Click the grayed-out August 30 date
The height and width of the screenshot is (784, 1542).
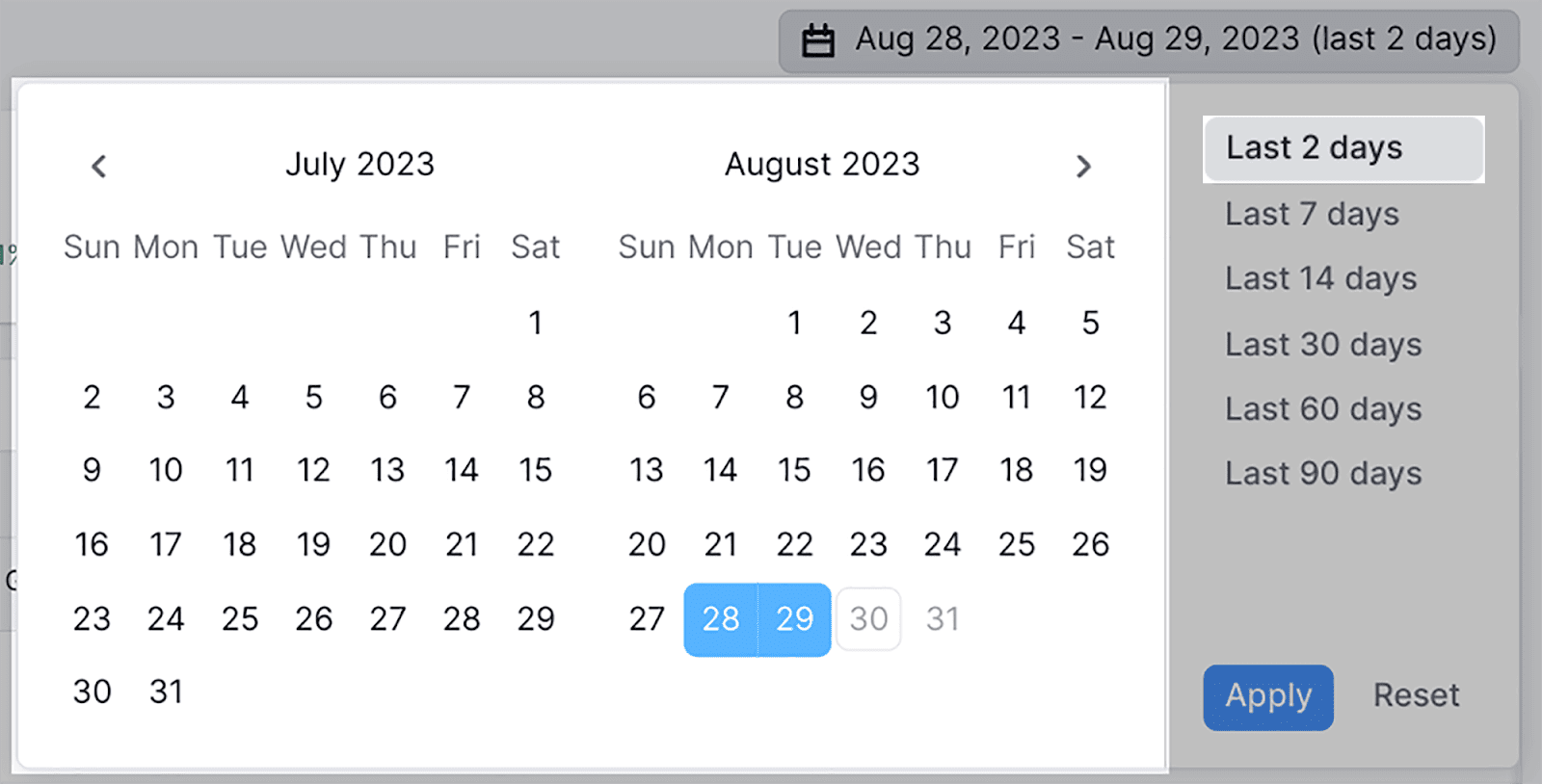pyautogui.click(x=868, y=619)
